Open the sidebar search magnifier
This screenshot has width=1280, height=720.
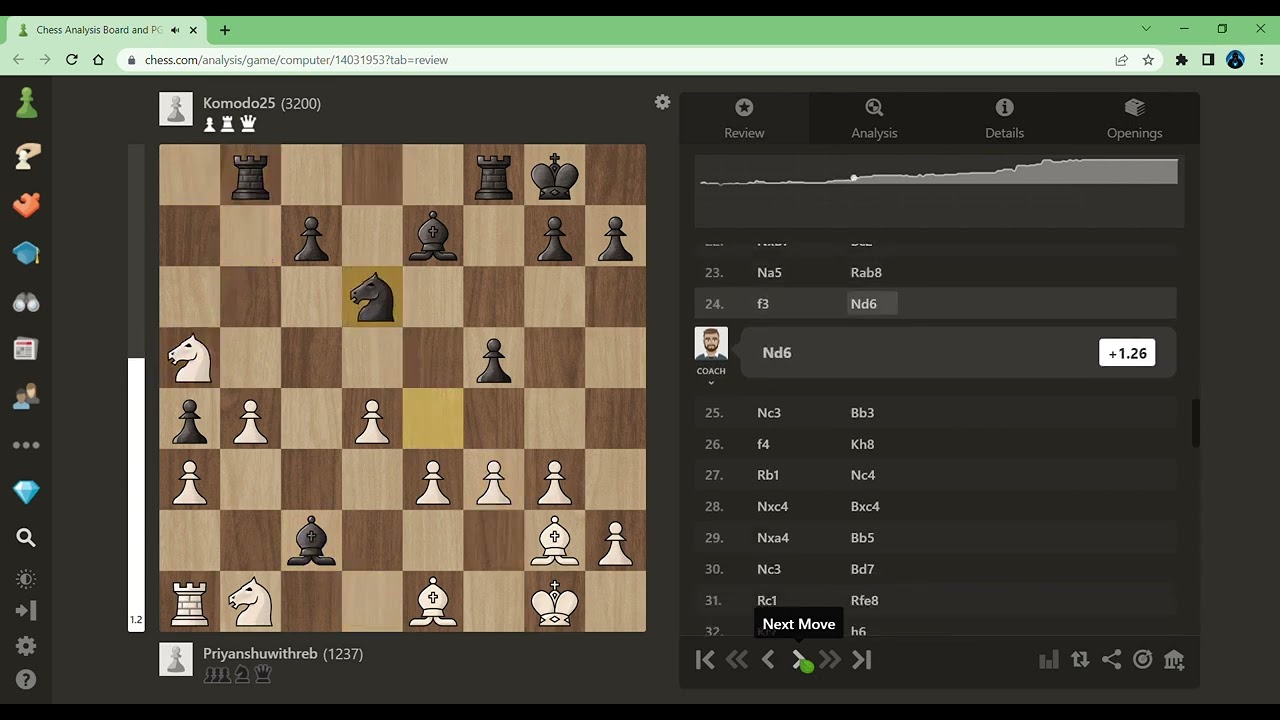(x=26, y=538)
